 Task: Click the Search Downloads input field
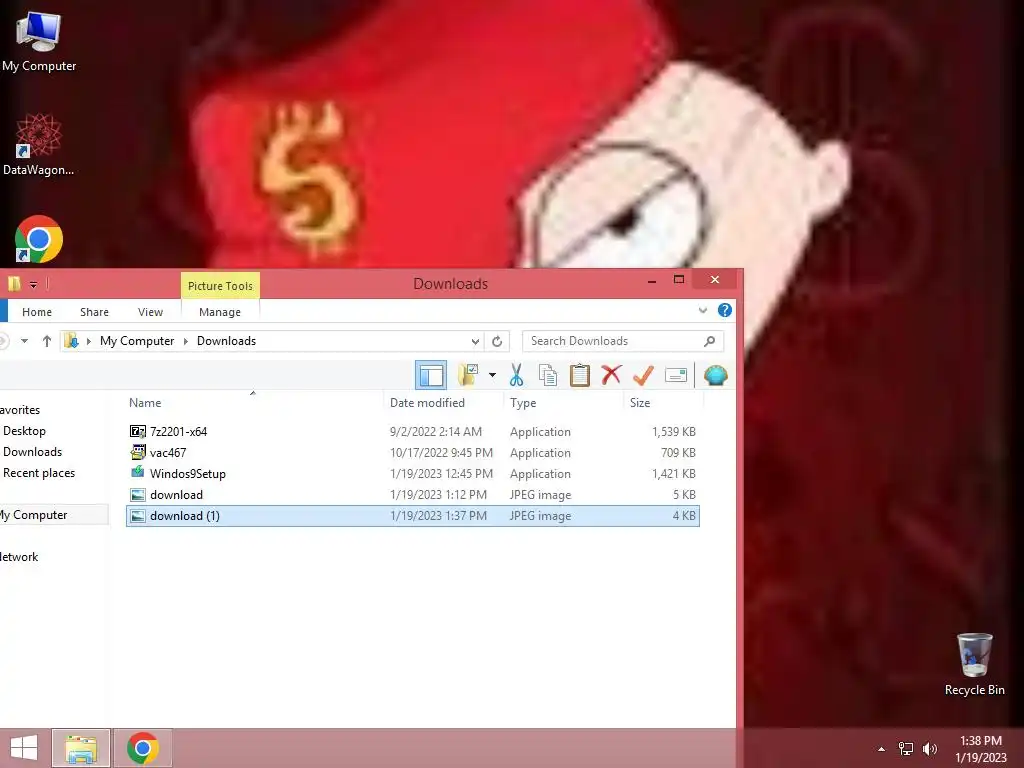622,341
